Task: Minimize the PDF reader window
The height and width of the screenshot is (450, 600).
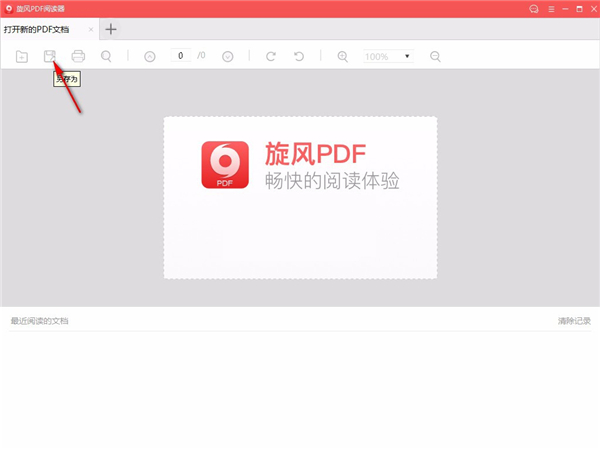Action: pos(565,9)
